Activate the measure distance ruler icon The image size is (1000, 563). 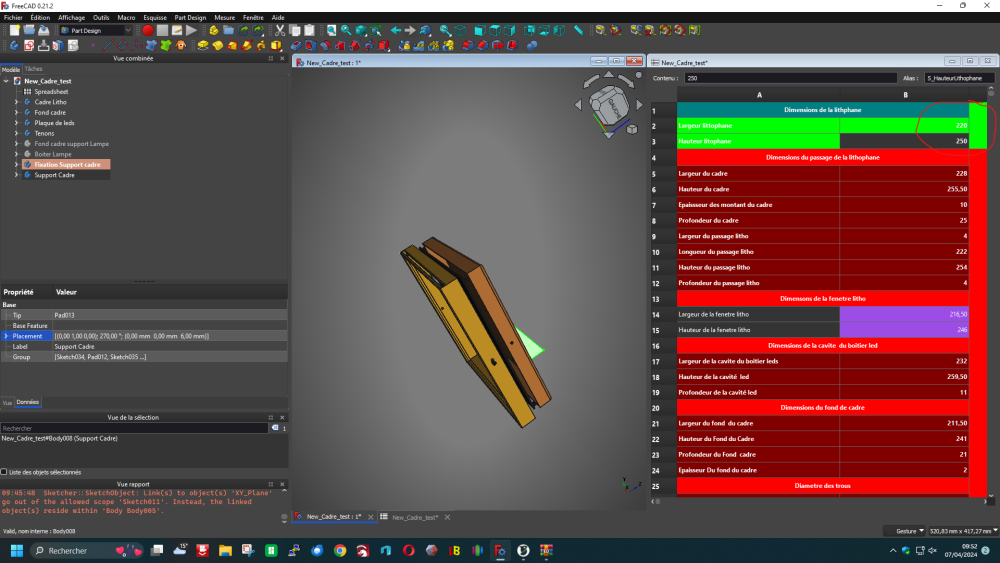click(578, 30)
